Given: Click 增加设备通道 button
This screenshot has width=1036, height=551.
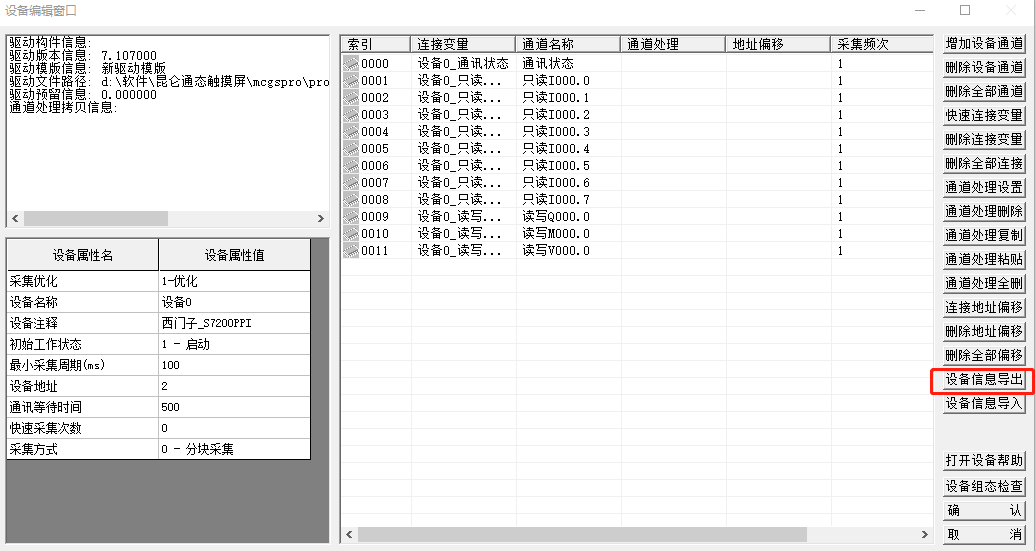Looking at the screenshot, I should click(984, 44).
